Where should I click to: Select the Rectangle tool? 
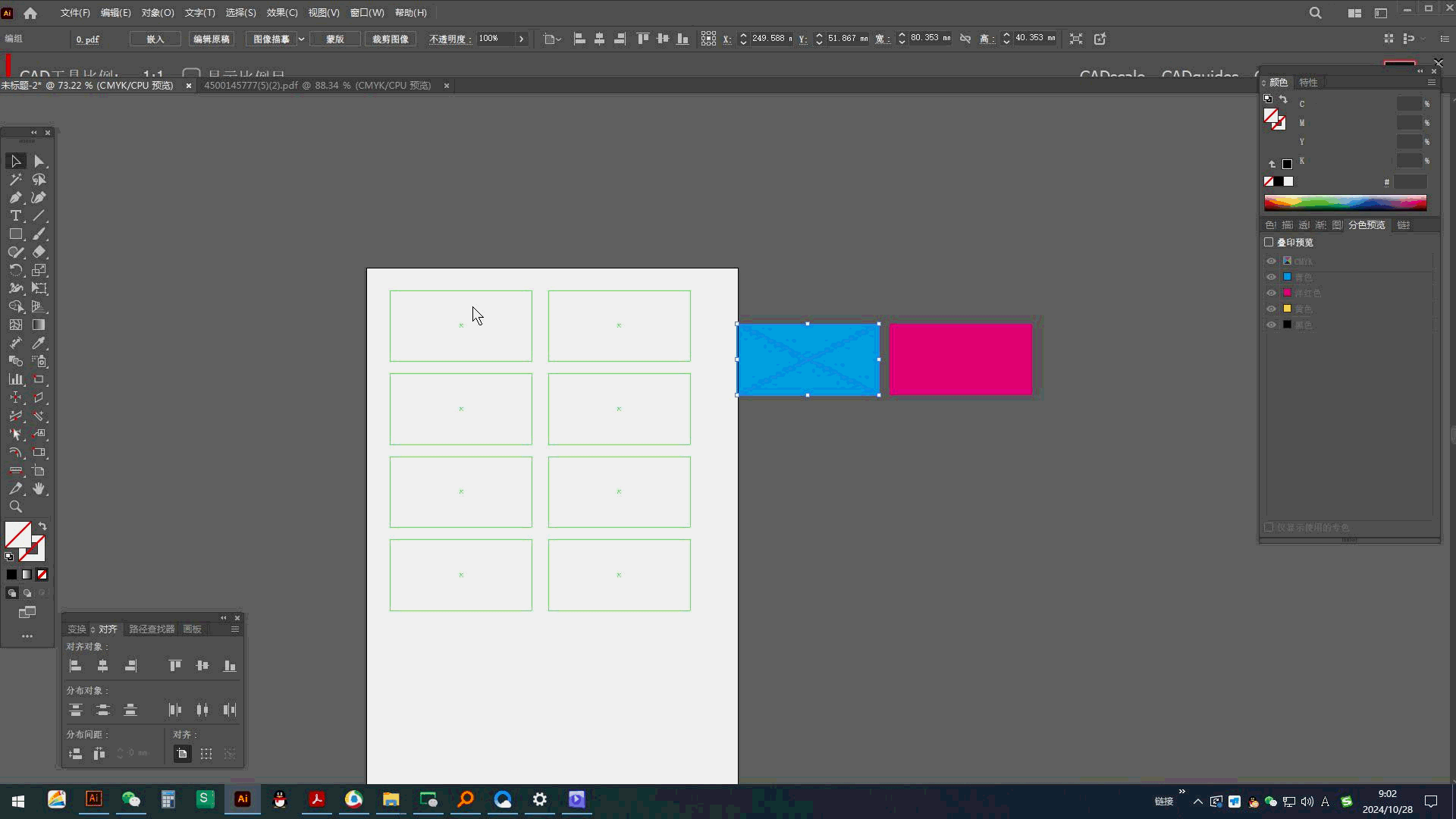(15, 234)
